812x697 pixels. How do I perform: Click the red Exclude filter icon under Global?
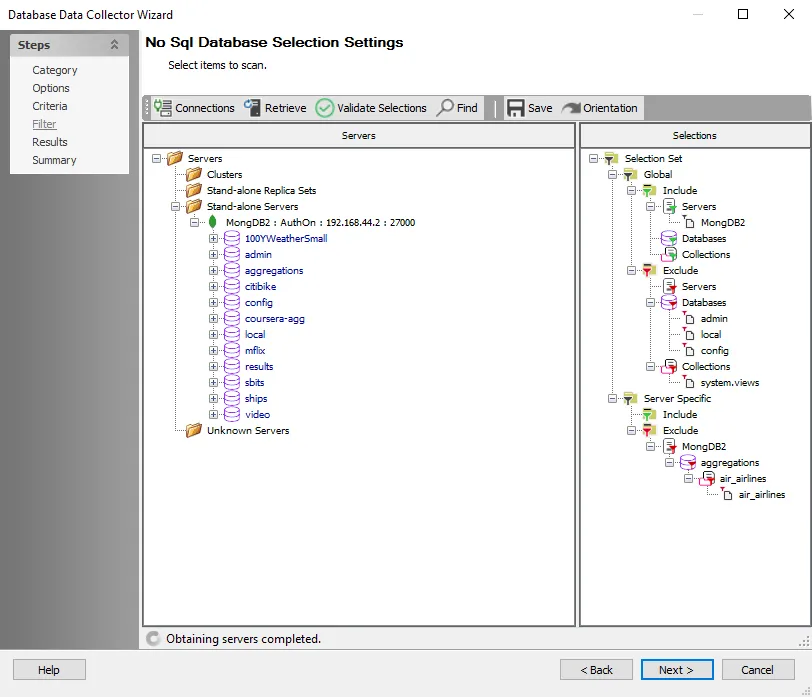pyautogui.click(x=649, y=270)
